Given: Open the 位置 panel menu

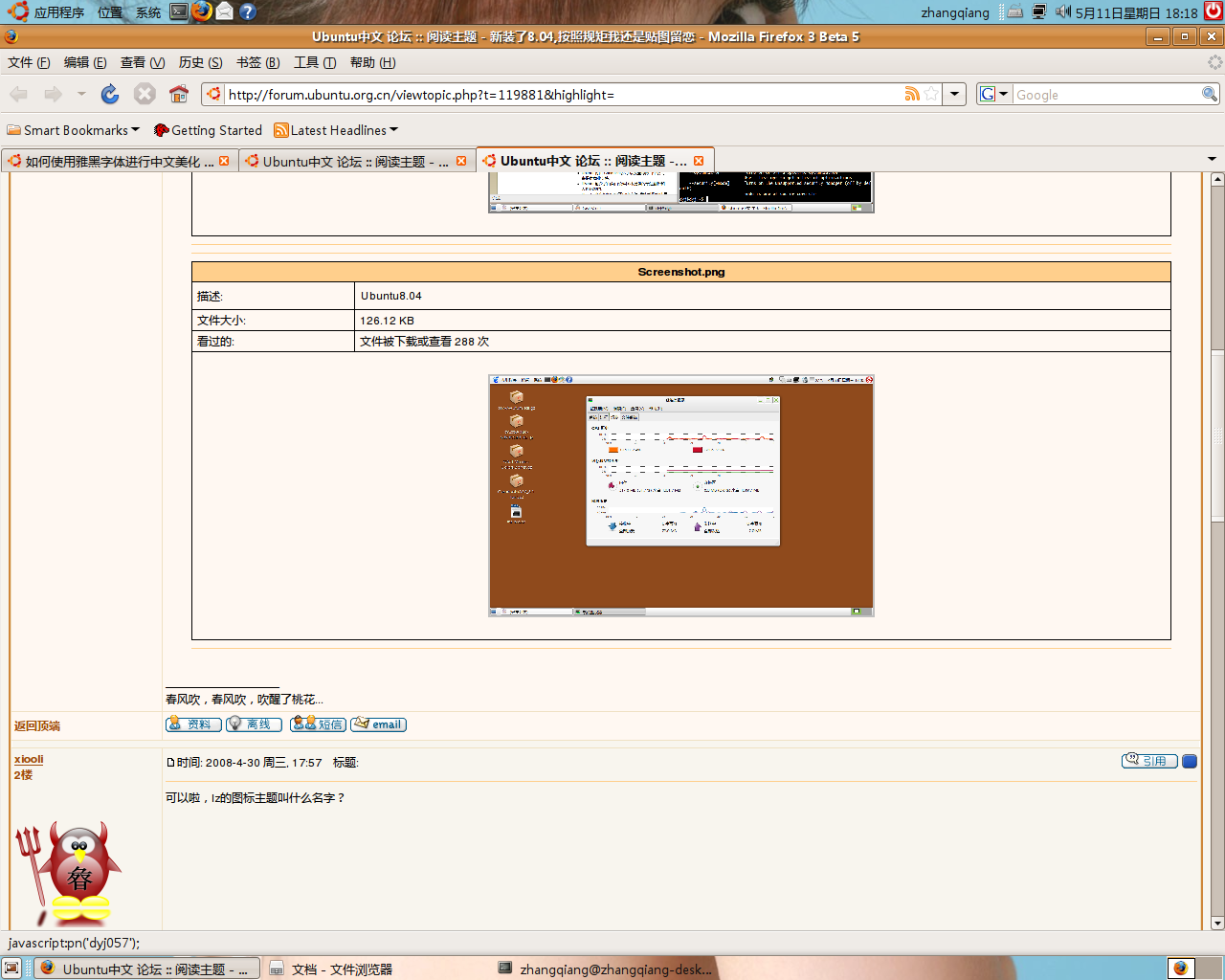Looking at the screenshot, I should (110, 12).
